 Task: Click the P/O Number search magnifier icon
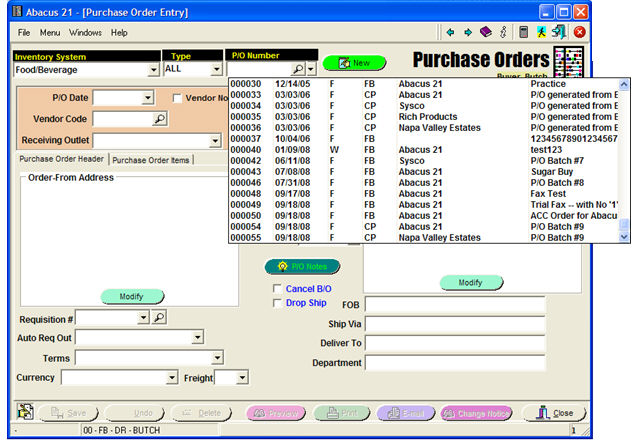(x=297, y=69)
